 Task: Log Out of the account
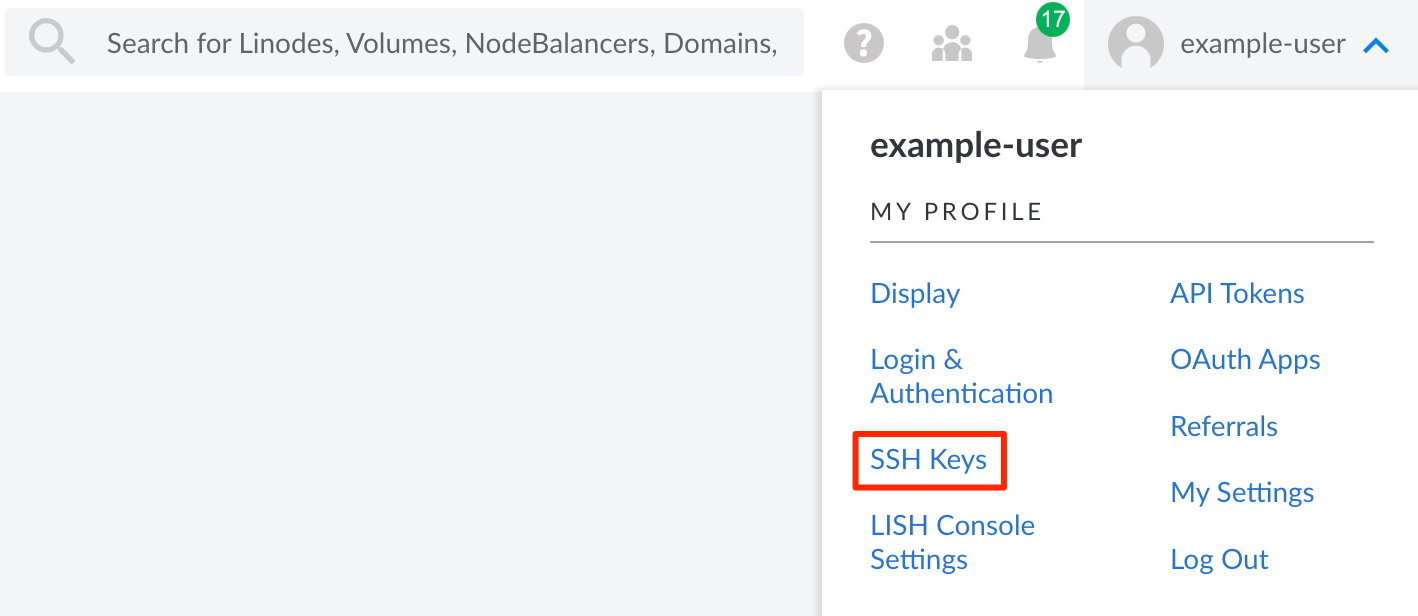[1219, 559]
